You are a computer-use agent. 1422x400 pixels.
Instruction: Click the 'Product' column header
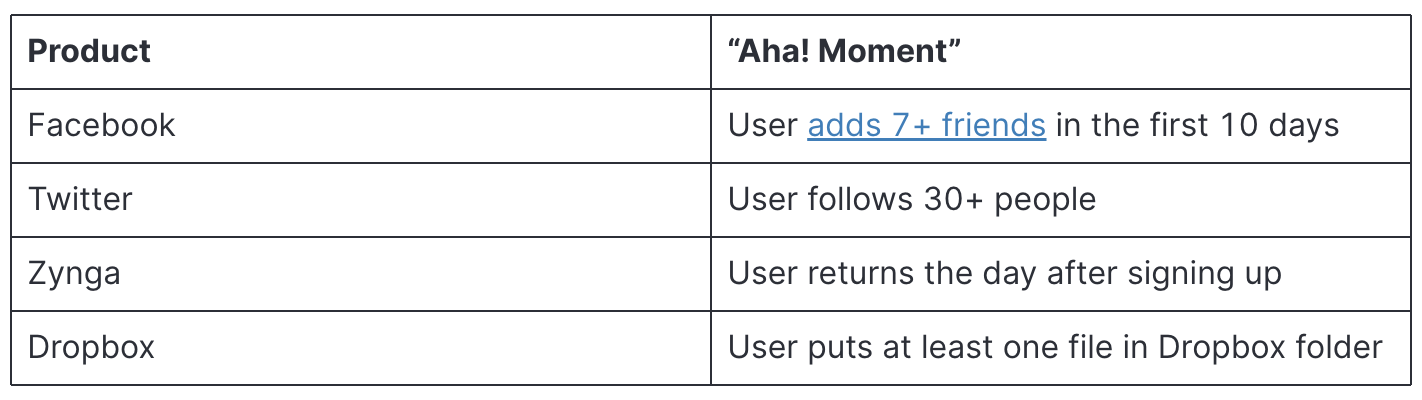pos(90,51)
